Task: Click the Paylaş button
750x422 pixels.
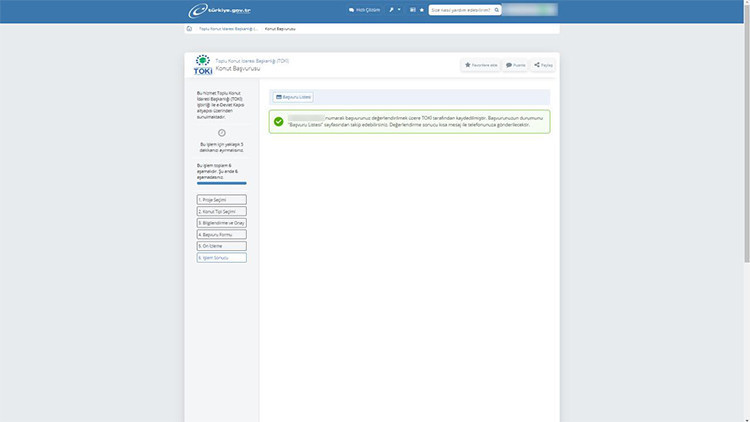Action: click(543, 65)
